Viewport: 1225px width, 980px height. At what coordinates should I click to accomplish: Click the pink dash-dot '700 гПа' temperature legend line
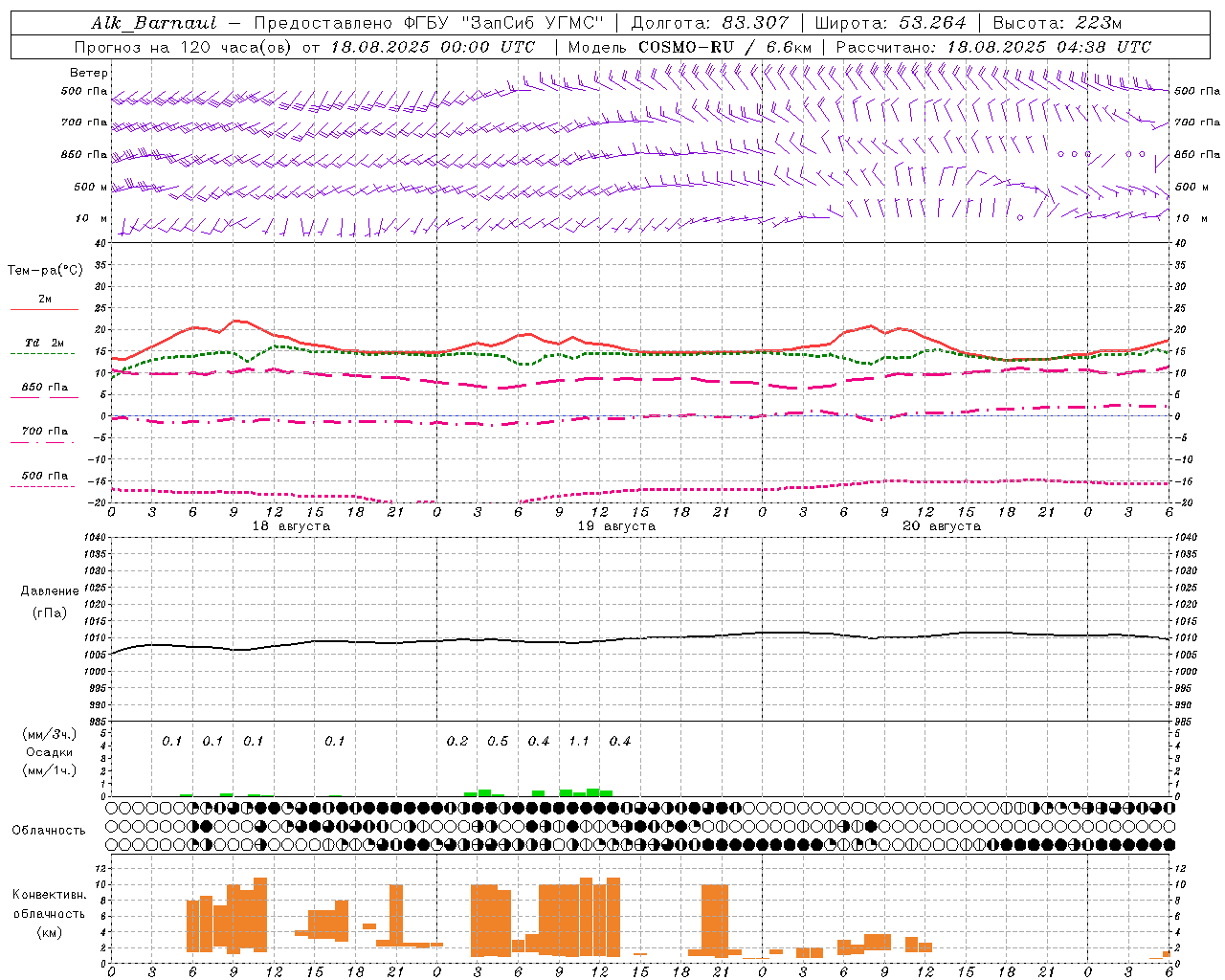(x=44, y=443)
